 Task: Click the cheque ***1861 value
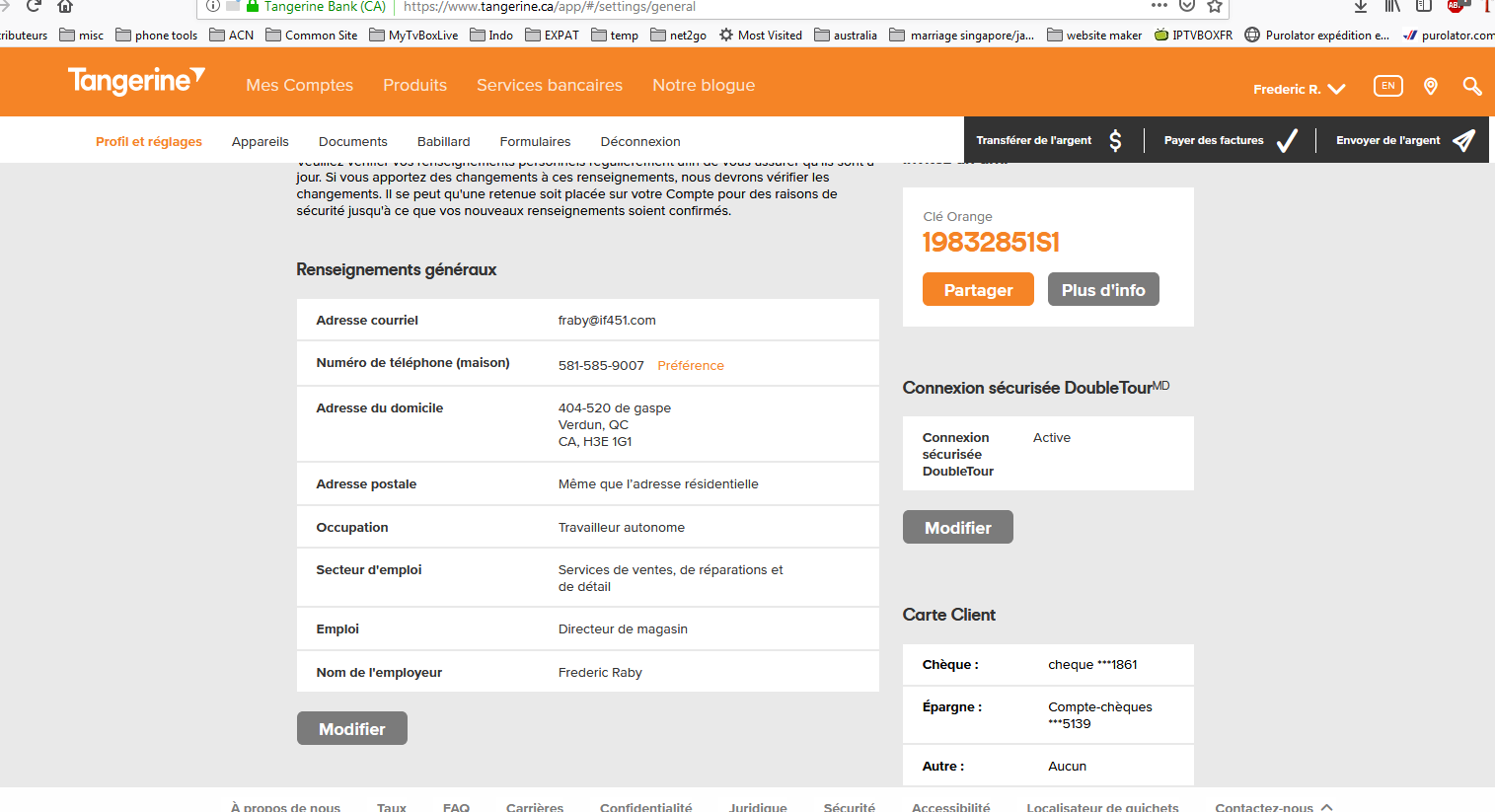pos(1092,664)
